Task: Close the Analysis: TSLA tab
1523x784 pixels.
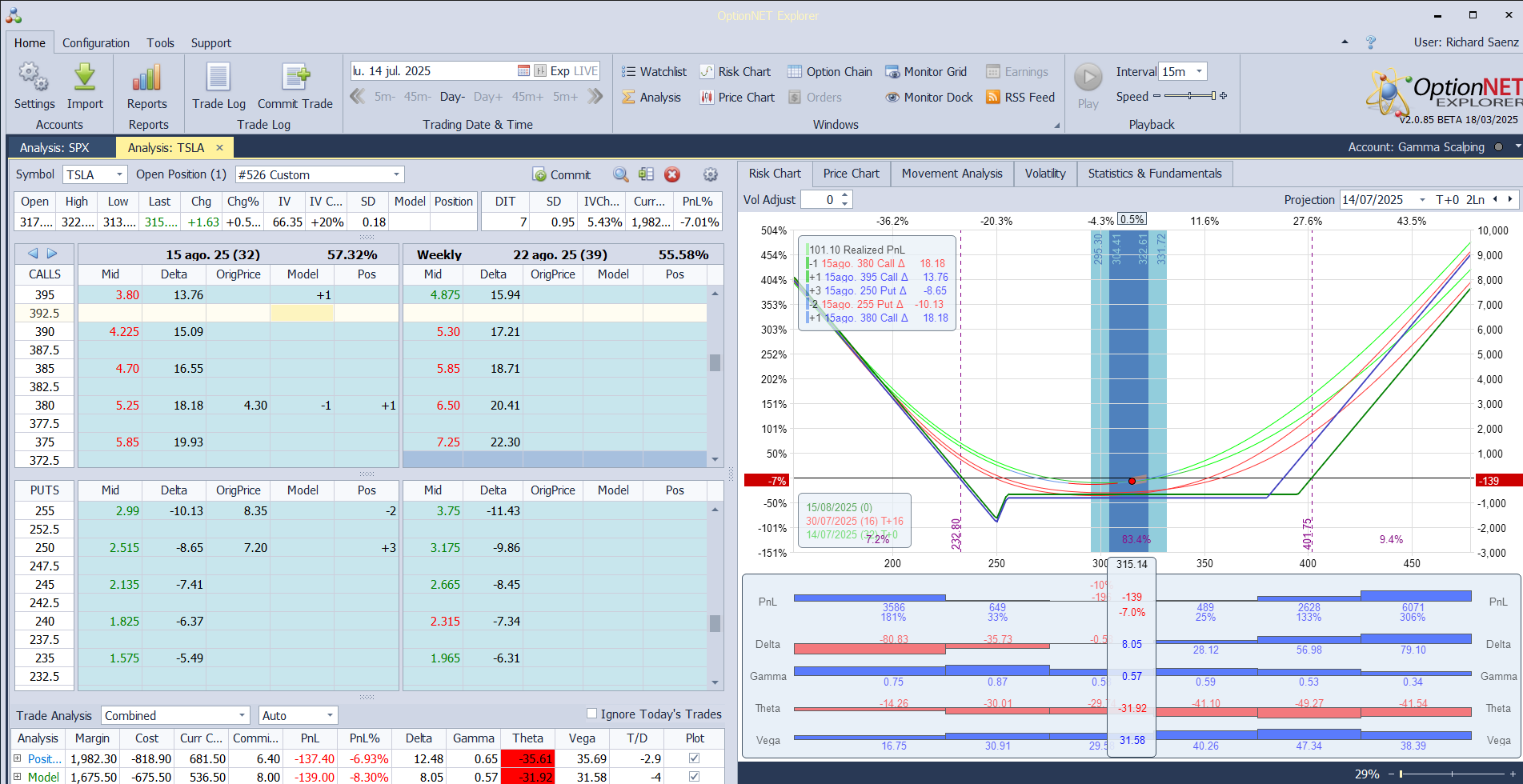Action: pyautogui.click(x=219, y=147)
